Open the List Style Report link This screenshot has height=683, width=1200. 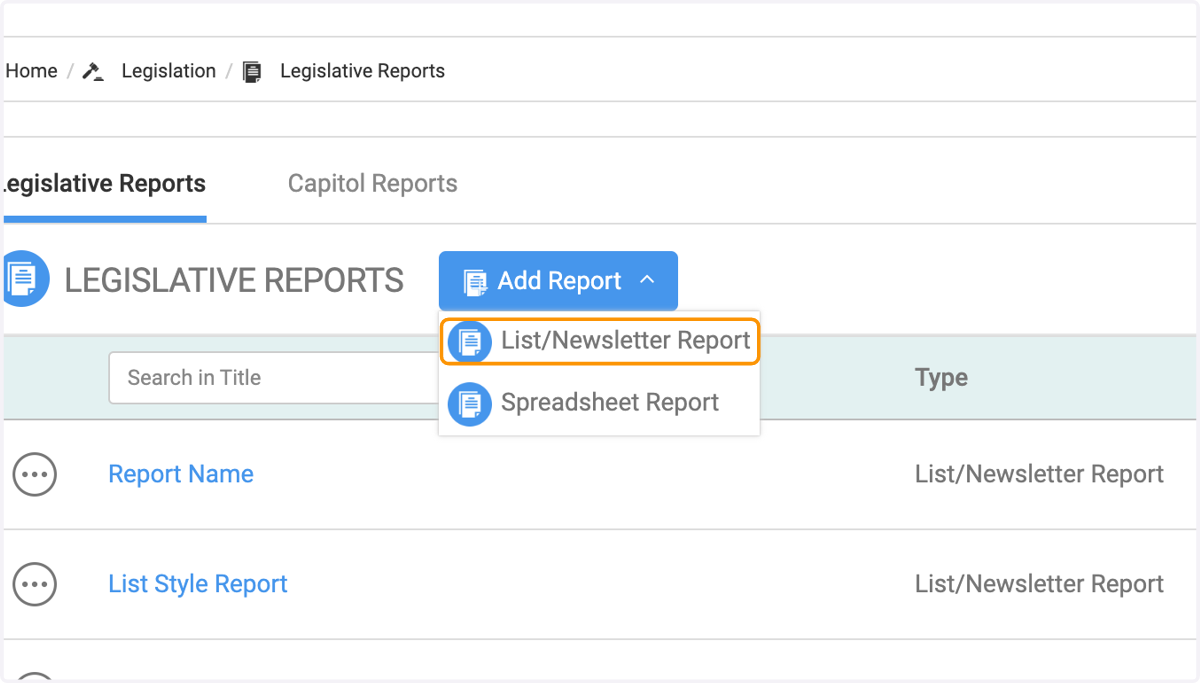(198, 584)
